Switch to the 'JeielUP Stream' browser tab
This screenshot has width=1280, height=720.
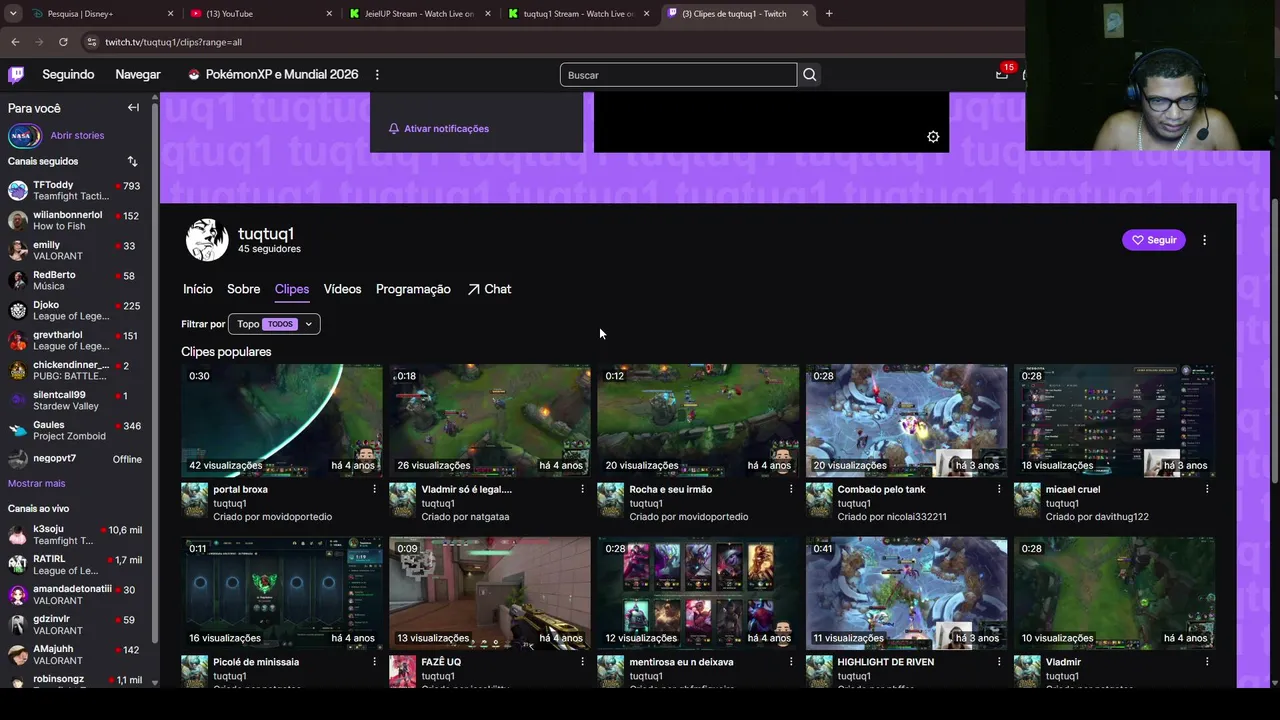point(418,14)
